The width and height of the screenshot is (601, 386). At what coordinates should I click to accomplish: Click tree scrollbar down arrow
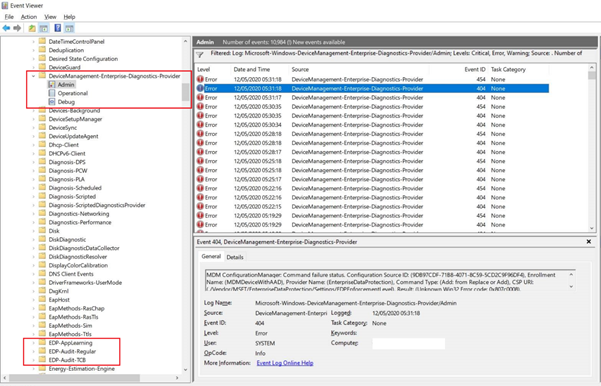pyautogui.click(x=186, y=370)
